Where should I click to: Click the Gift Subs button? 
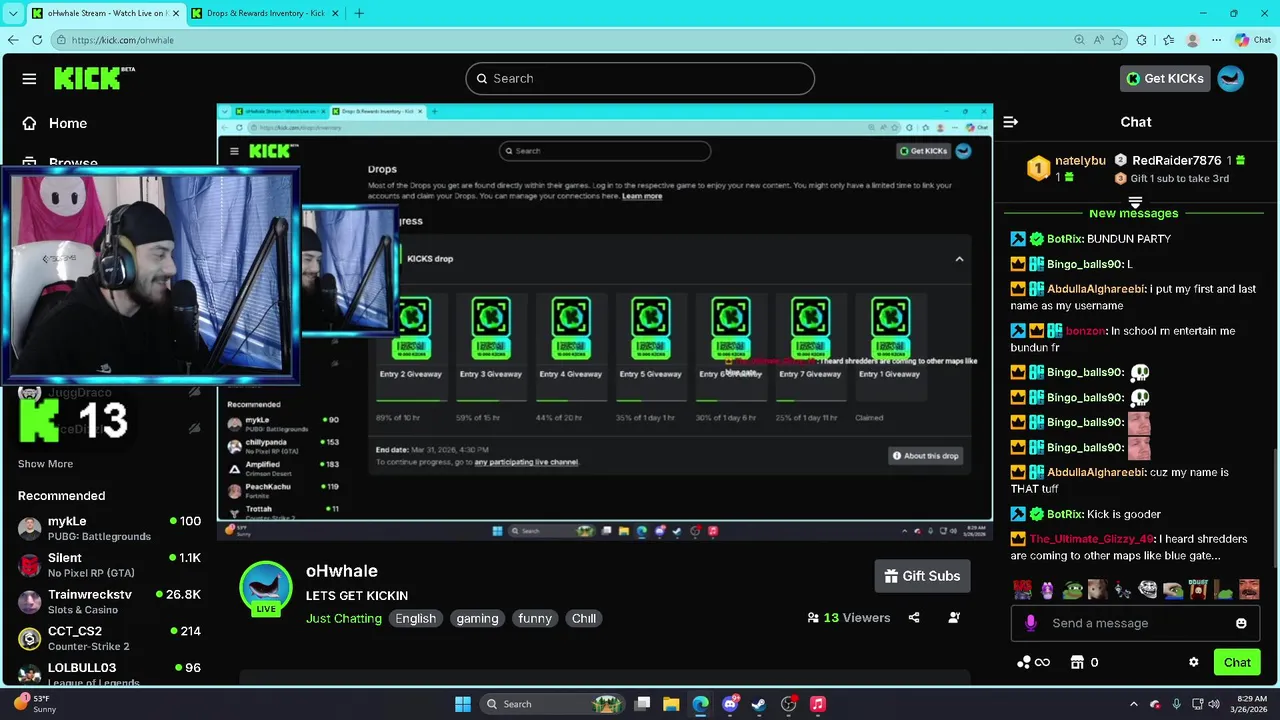[922, 576]
